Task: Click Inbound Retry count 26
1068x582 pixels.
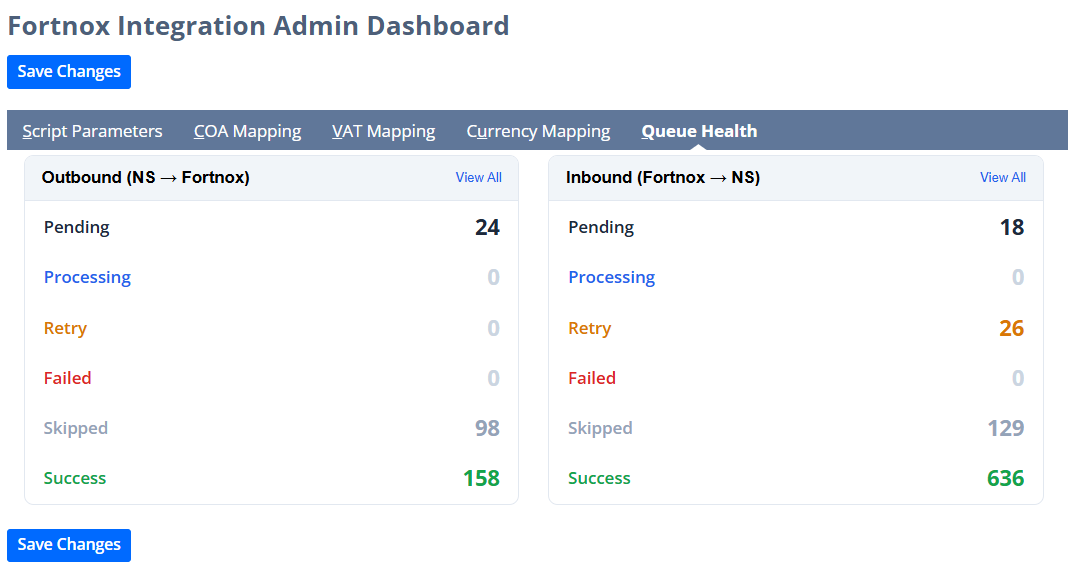Action: click(x=1011, y=328)
